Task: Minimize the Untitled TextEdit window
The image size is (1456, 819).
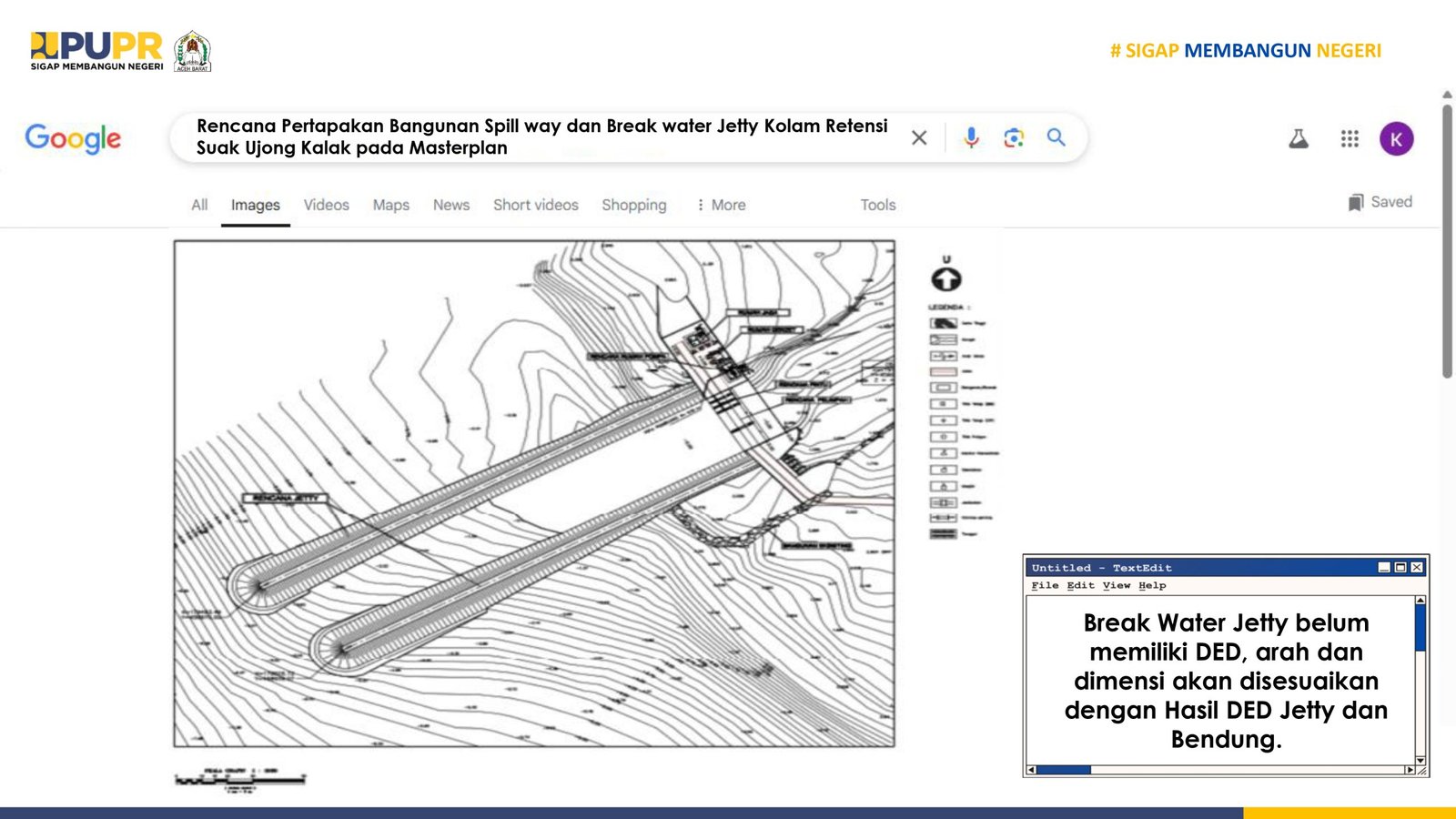Action: click(1384, 567)
